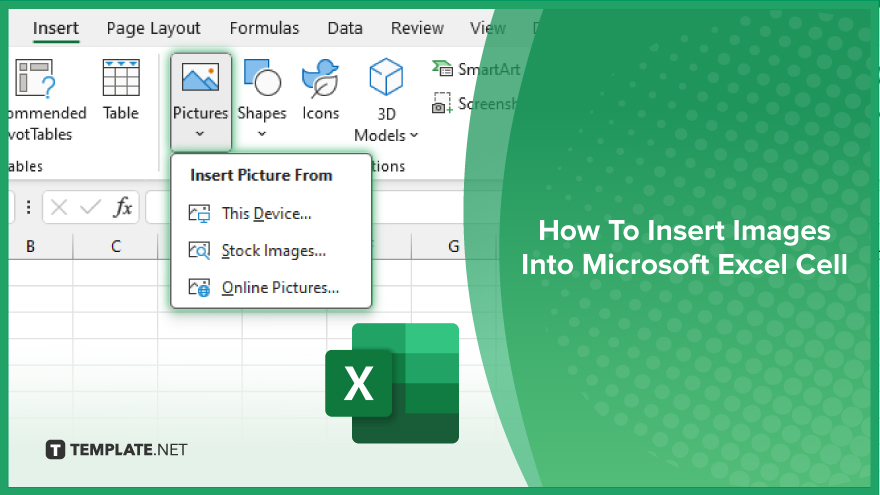Screen dimensions: 880x495
Task: Click the Recommended PivotTables icon
Action: 36,77
